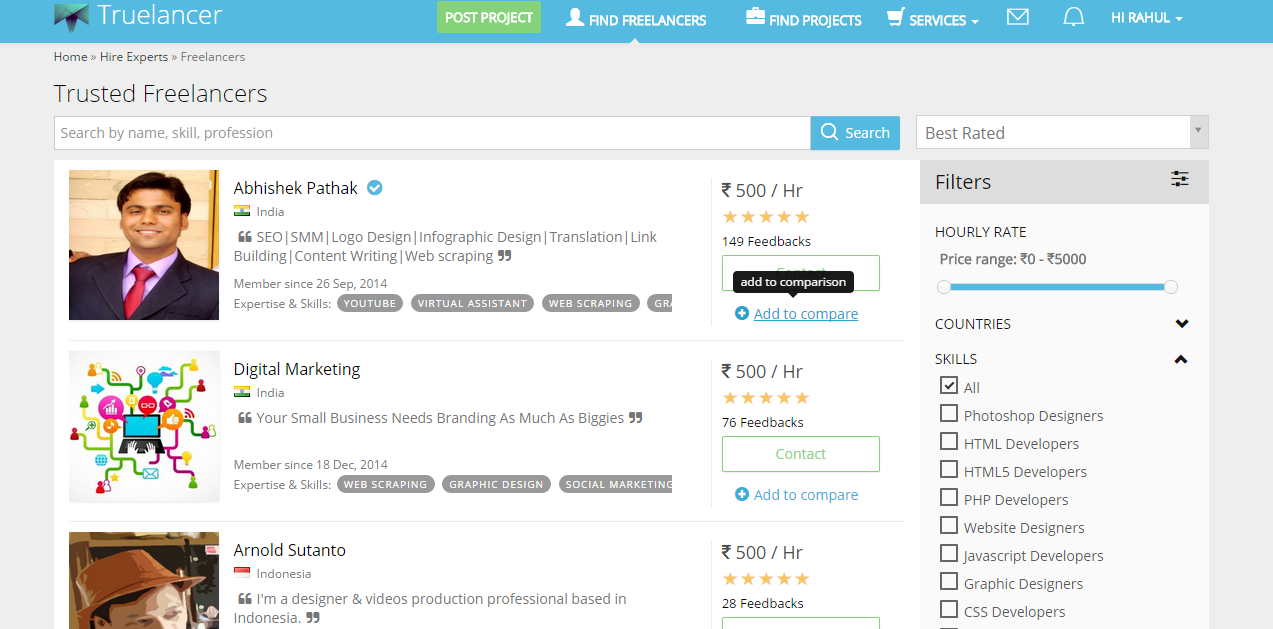Screen dimensions: 1273x629
Task: Collapse the Skills filter section
Action: (1181, 359)
